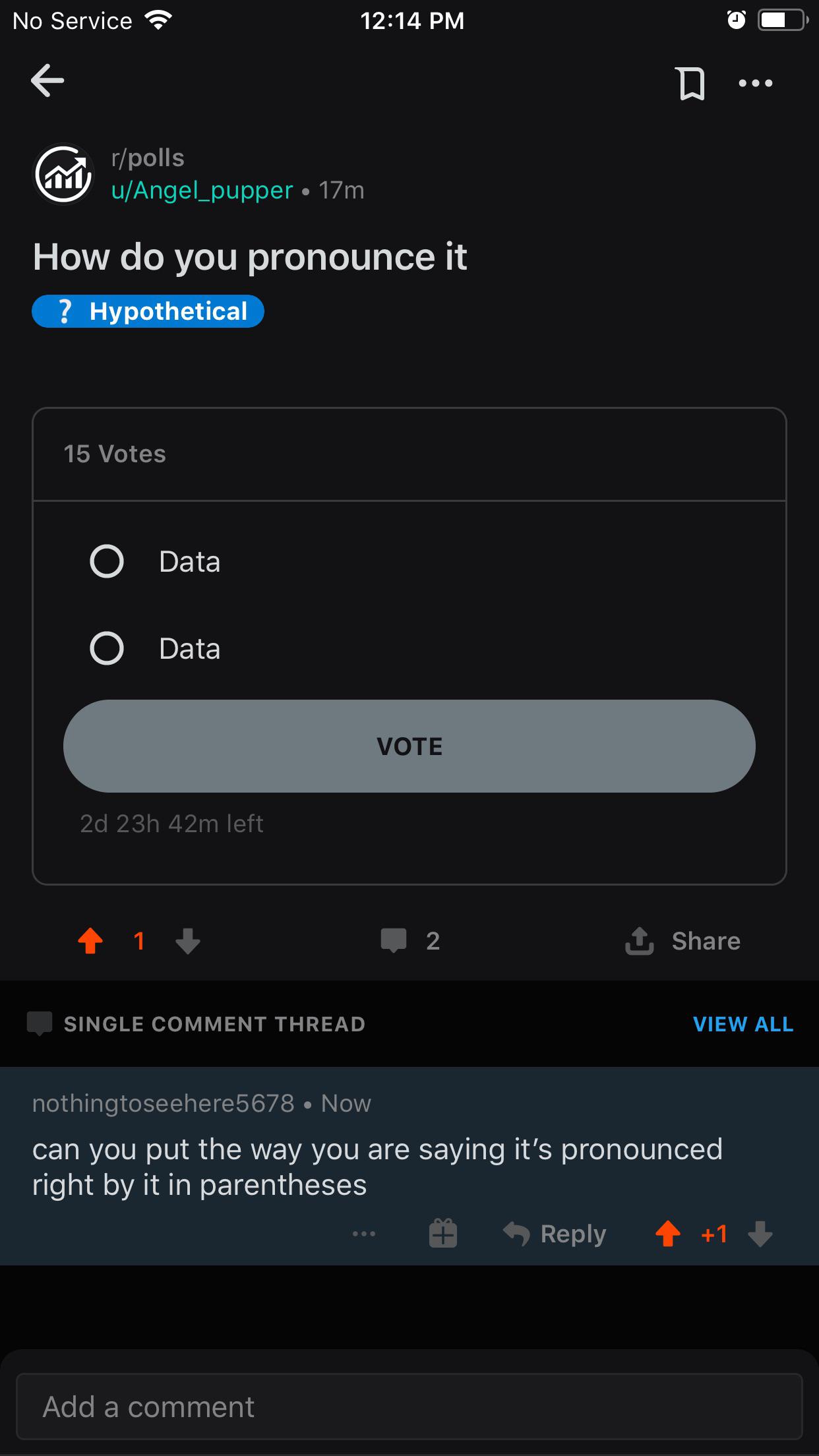Reply to nothingtoseehere5678's comment

click(x=555, y=1234)
